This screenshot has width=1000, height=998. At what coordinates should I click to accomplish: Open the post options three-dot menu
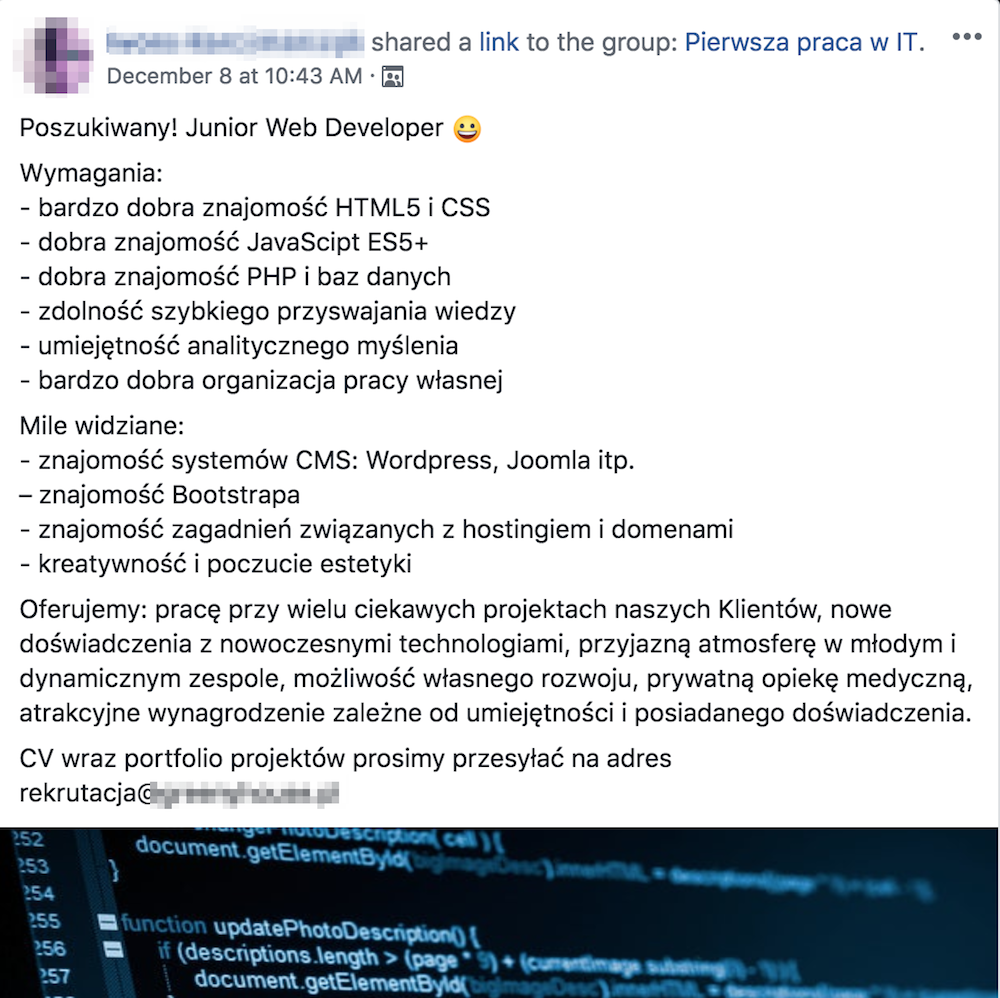pyautogui.click(x=967, y=38)
